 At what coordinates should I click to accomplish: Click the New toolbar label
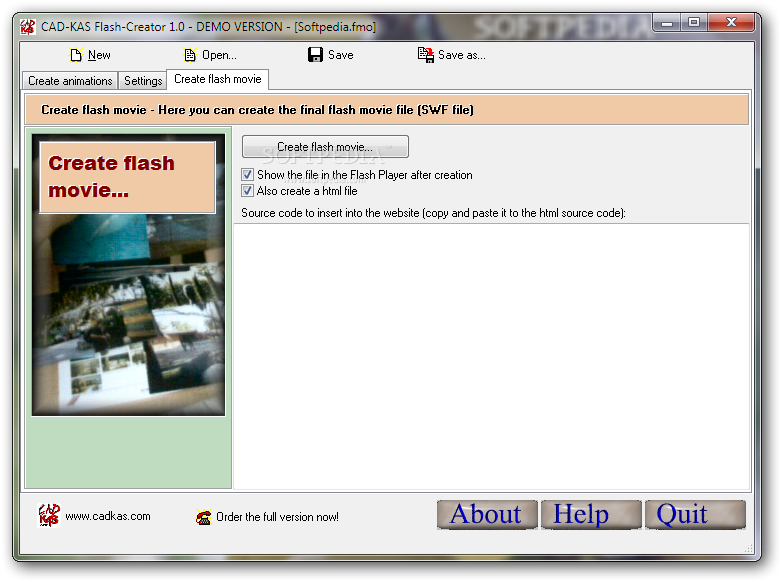click(x=99, y=55)
